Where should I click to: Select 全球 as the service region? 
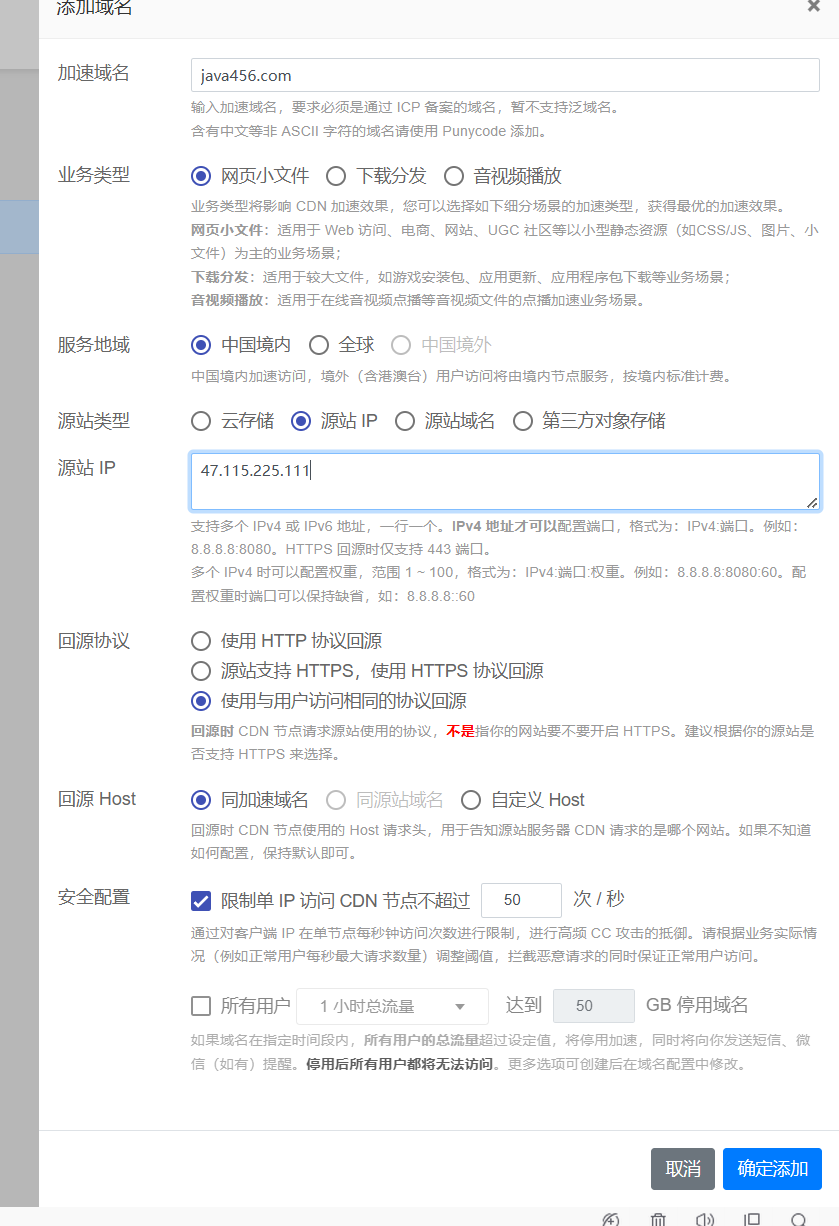point(318,344)
